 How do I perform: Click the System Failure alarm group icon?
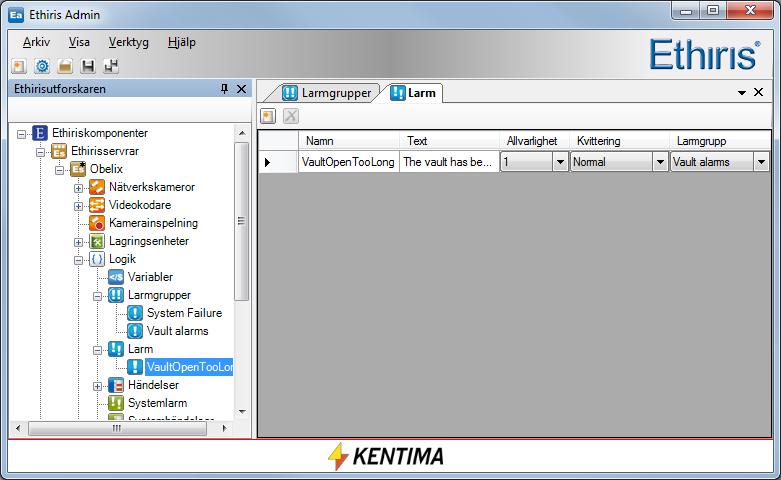[134, 313]
